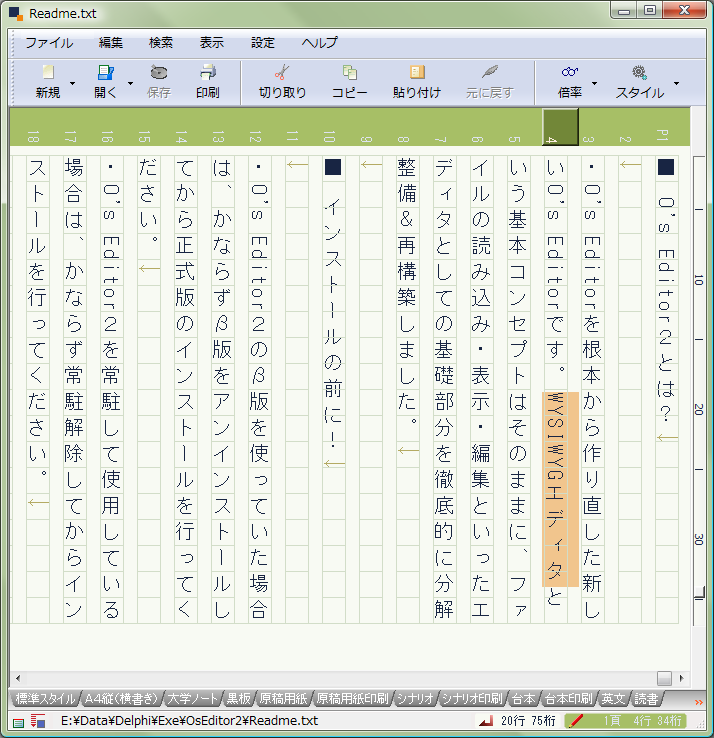Click the コピー (Copy) icon
Viewport: 714px width, 738px height.
point(350,72)
